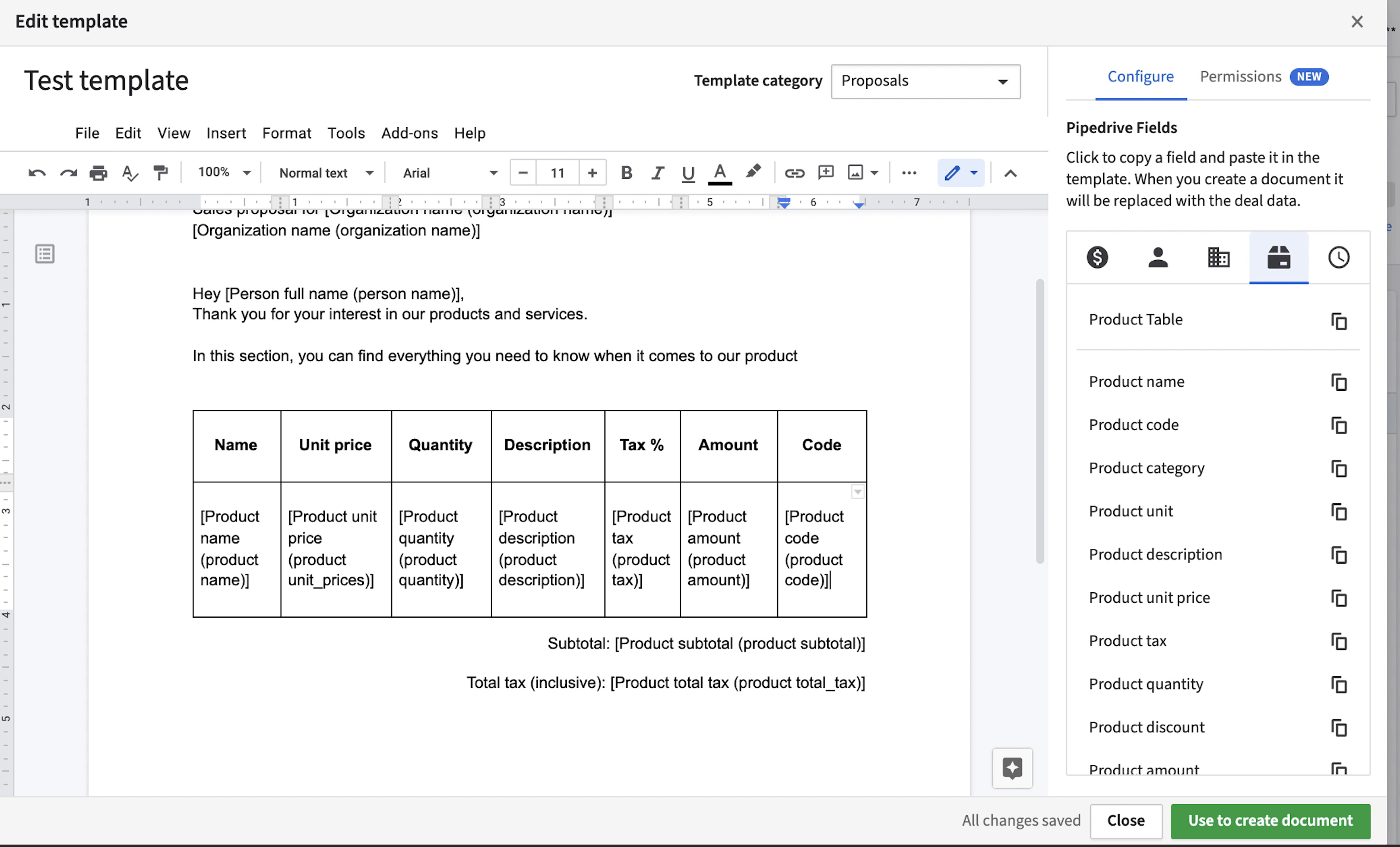Open the Template category dropdown
The image size is (1400, 847).
[925, 81]
